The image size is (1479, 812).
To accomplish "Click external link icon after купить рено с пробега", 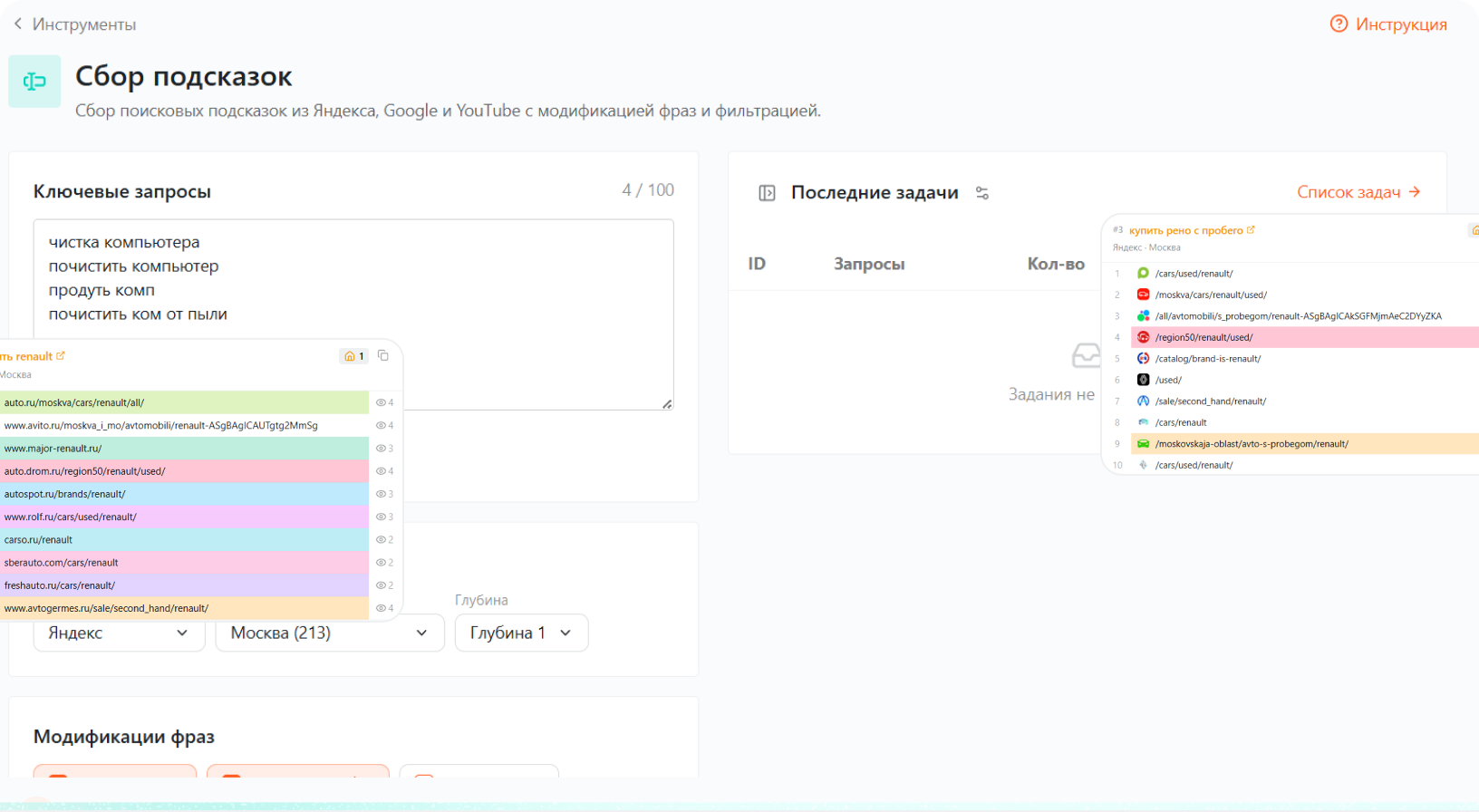I will coord(1251,230).
